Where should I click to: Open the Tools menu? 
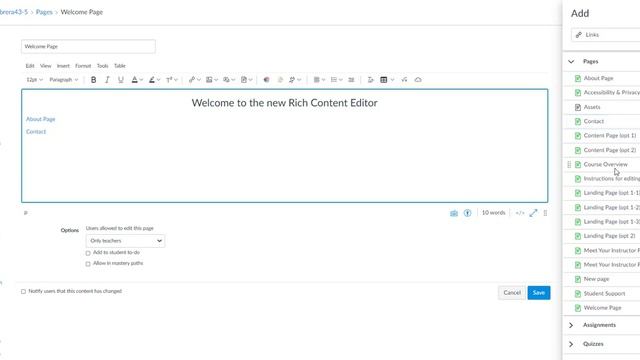click(102, 66)
